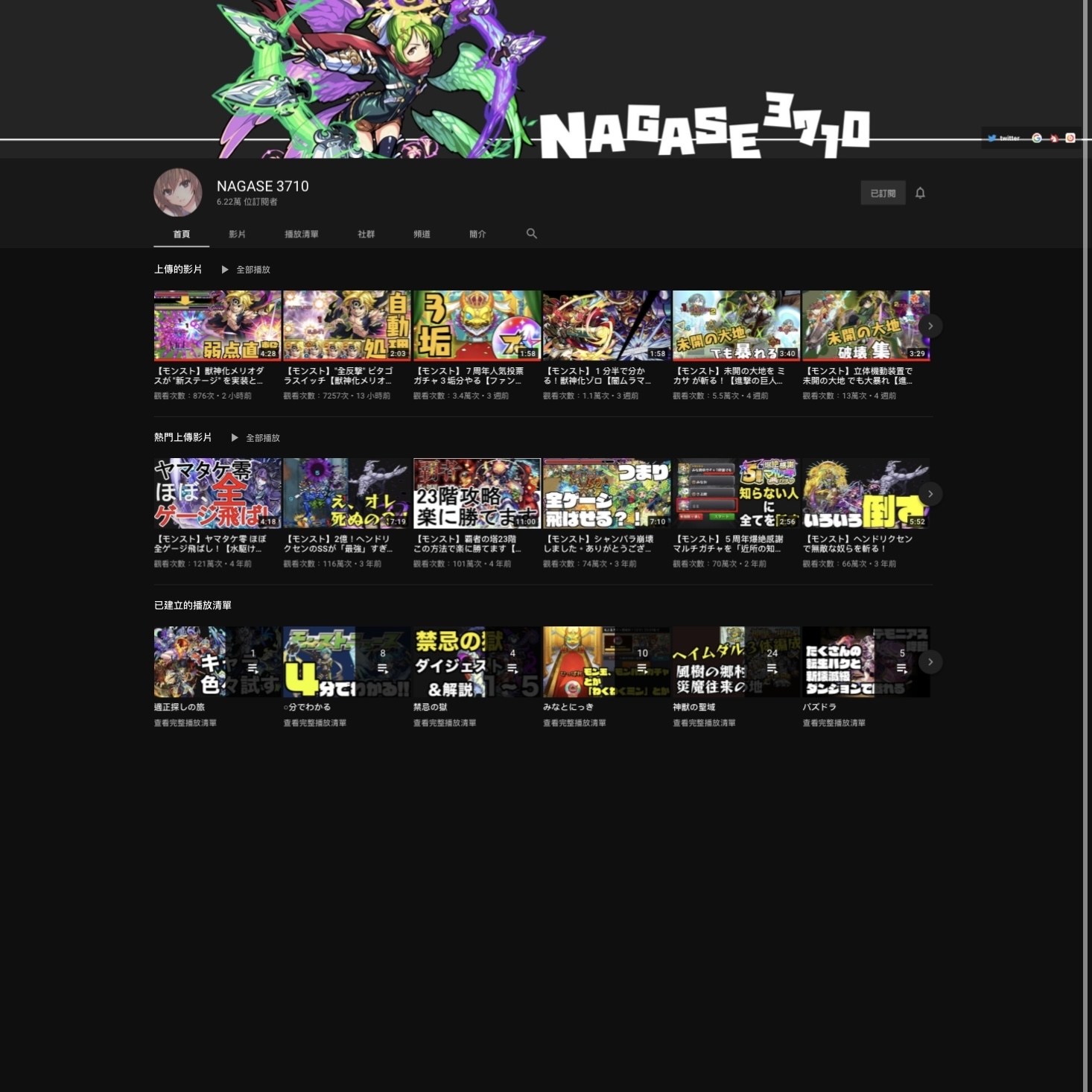Screen dimensions: 1092x1092
Task: Open the 【モンスト】覇者の塔23階 video title
Action: point(467,544)
